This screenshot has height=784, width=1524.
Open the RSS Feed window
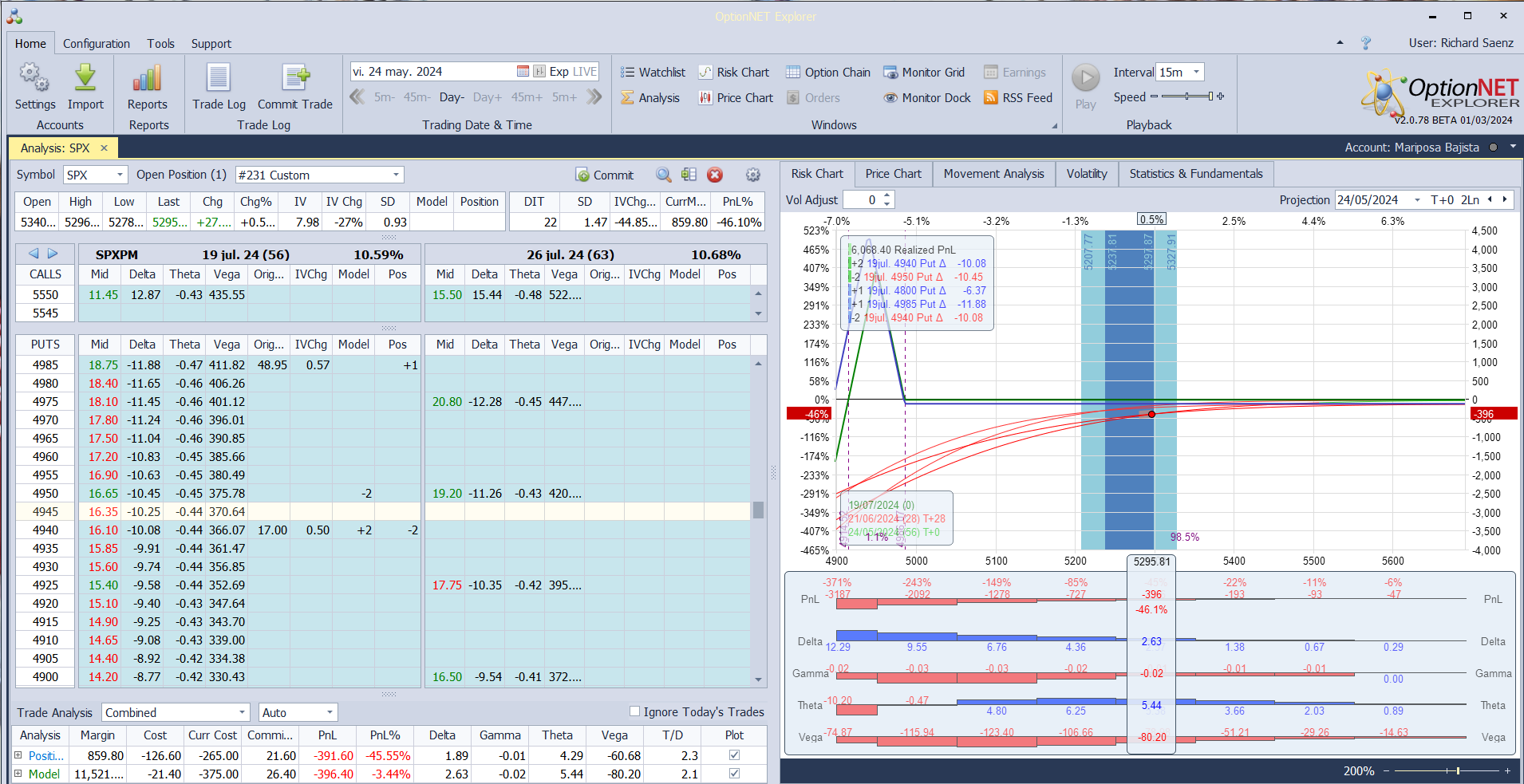point(1018,98)
